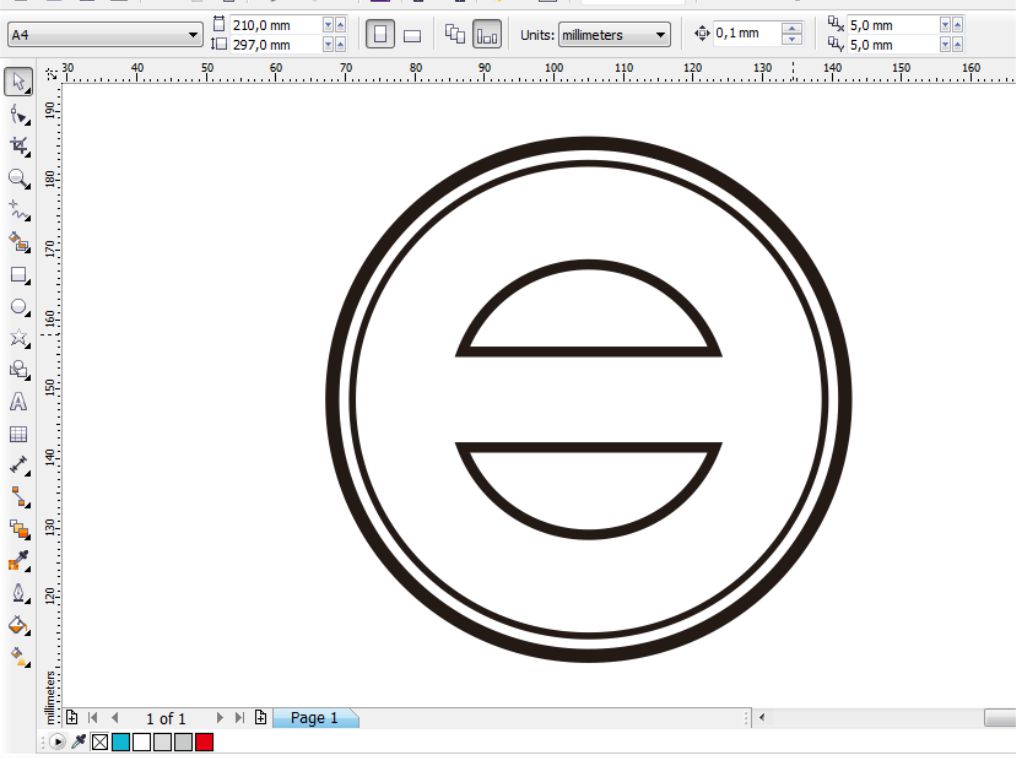Image resolution: width=1016 pixels, height=758 pixels.
Task: Select the Shape tool
Action: pos(19,115)
